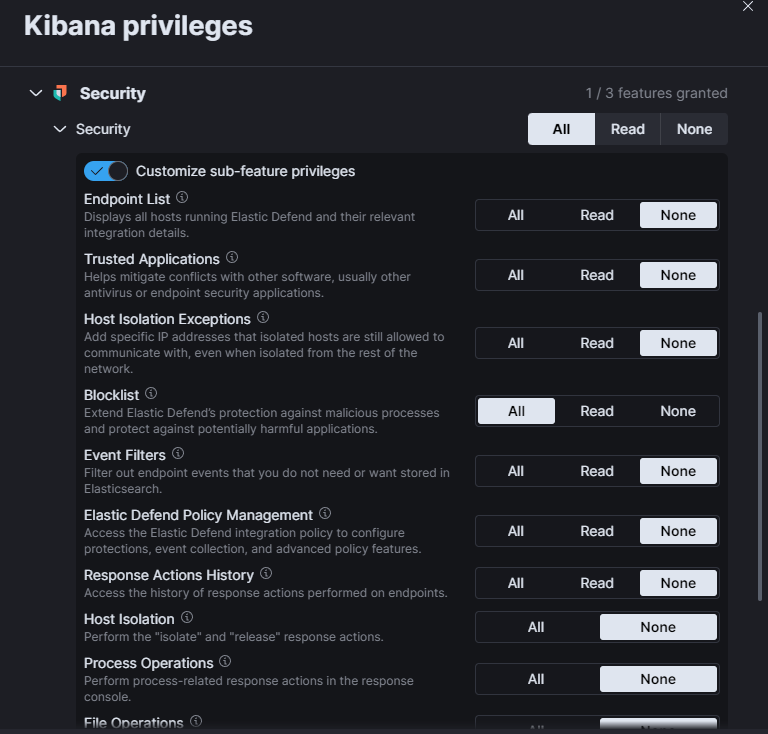Viewport: 768px width, 734px height.
Task: Click info icon next to Process Operations
Action: (x=225, y=662)
